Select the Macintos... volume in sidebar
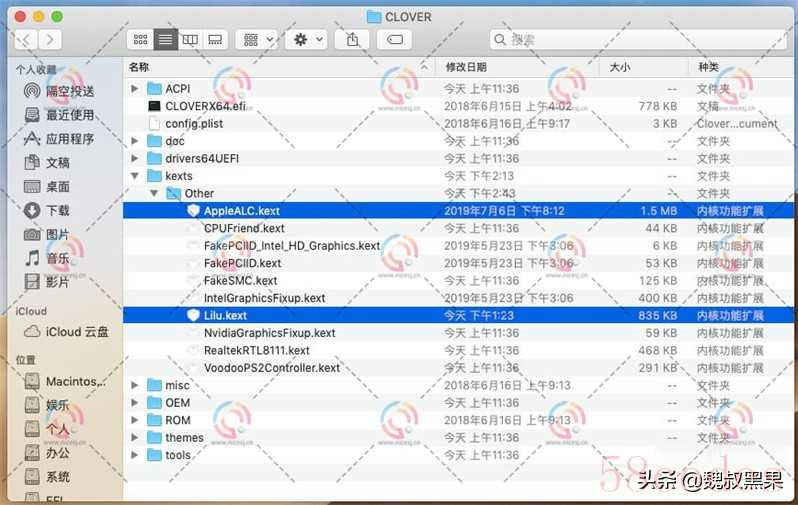798x505 pixels. tap(65, 381)
